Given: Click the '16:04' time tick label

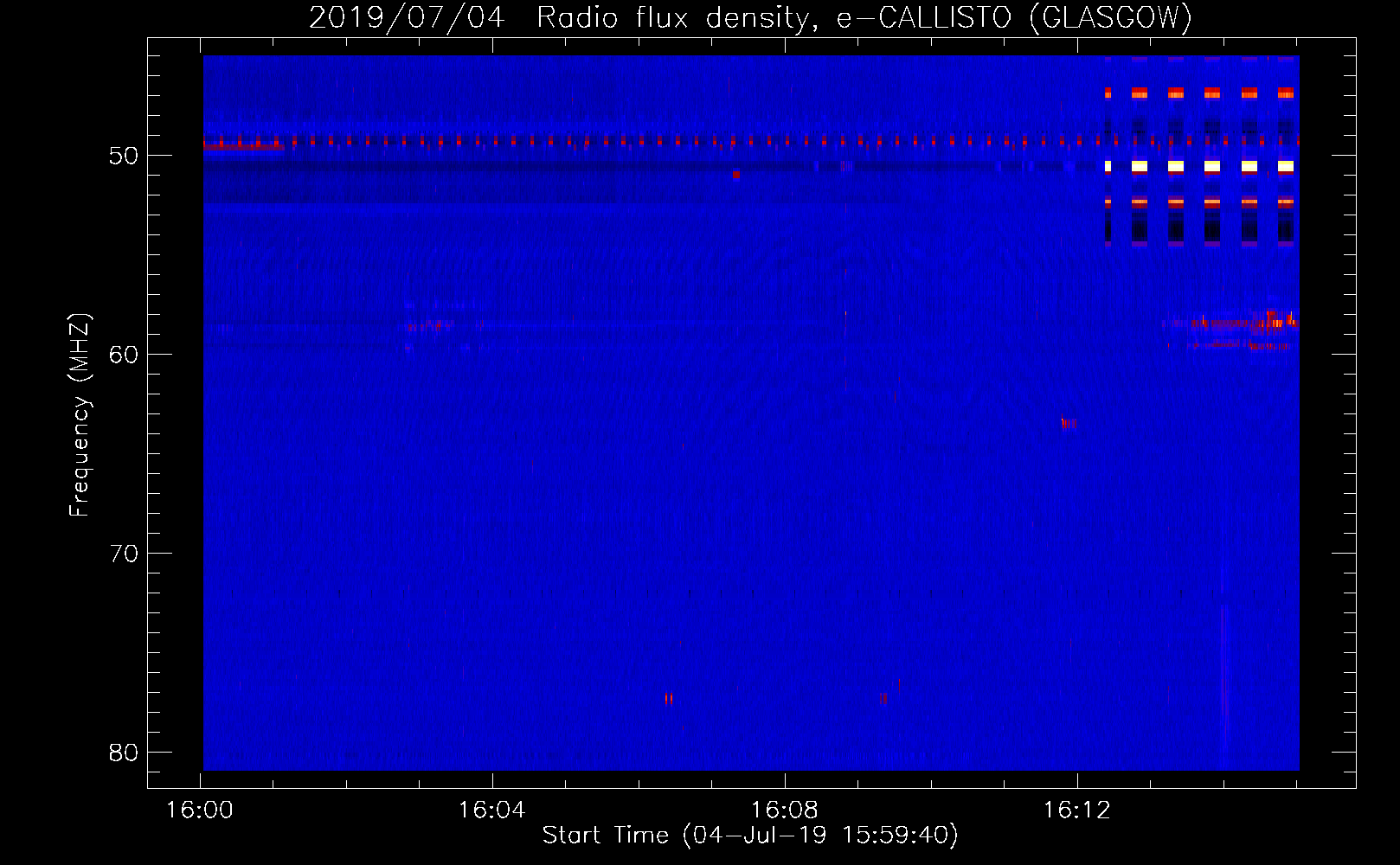Looking at the screenshot, I should click(x=491, y=811).
